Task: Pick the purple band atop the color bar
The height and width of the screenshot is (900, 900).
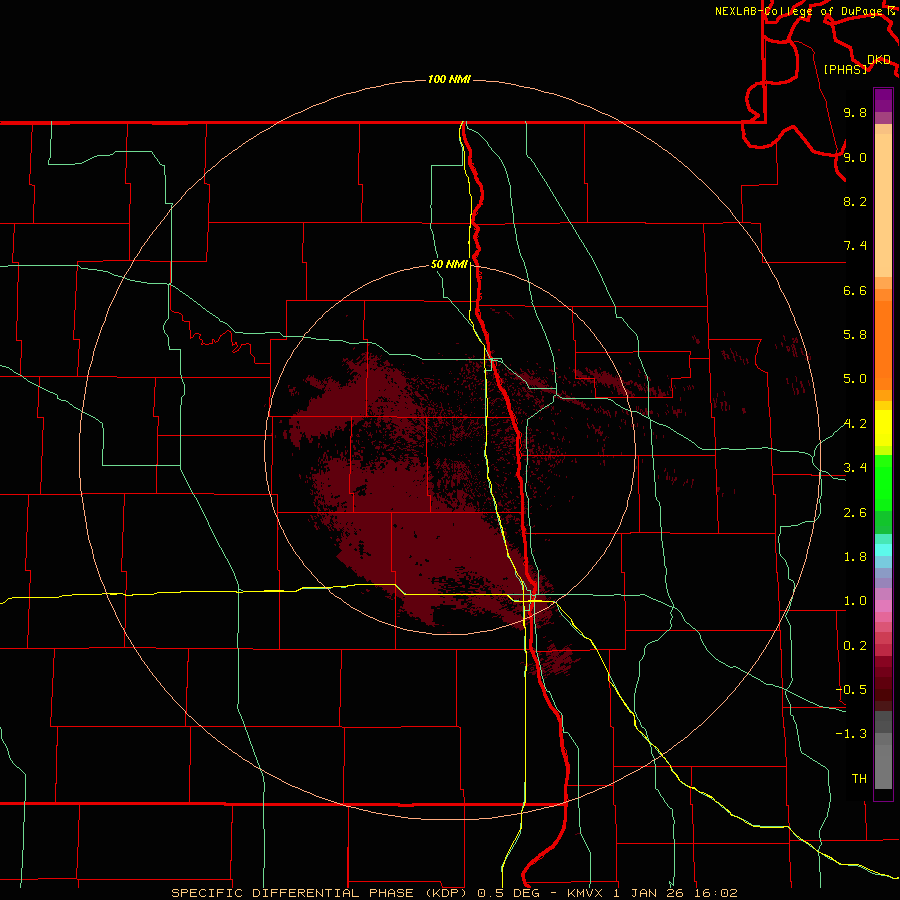Action: point(883,100)
